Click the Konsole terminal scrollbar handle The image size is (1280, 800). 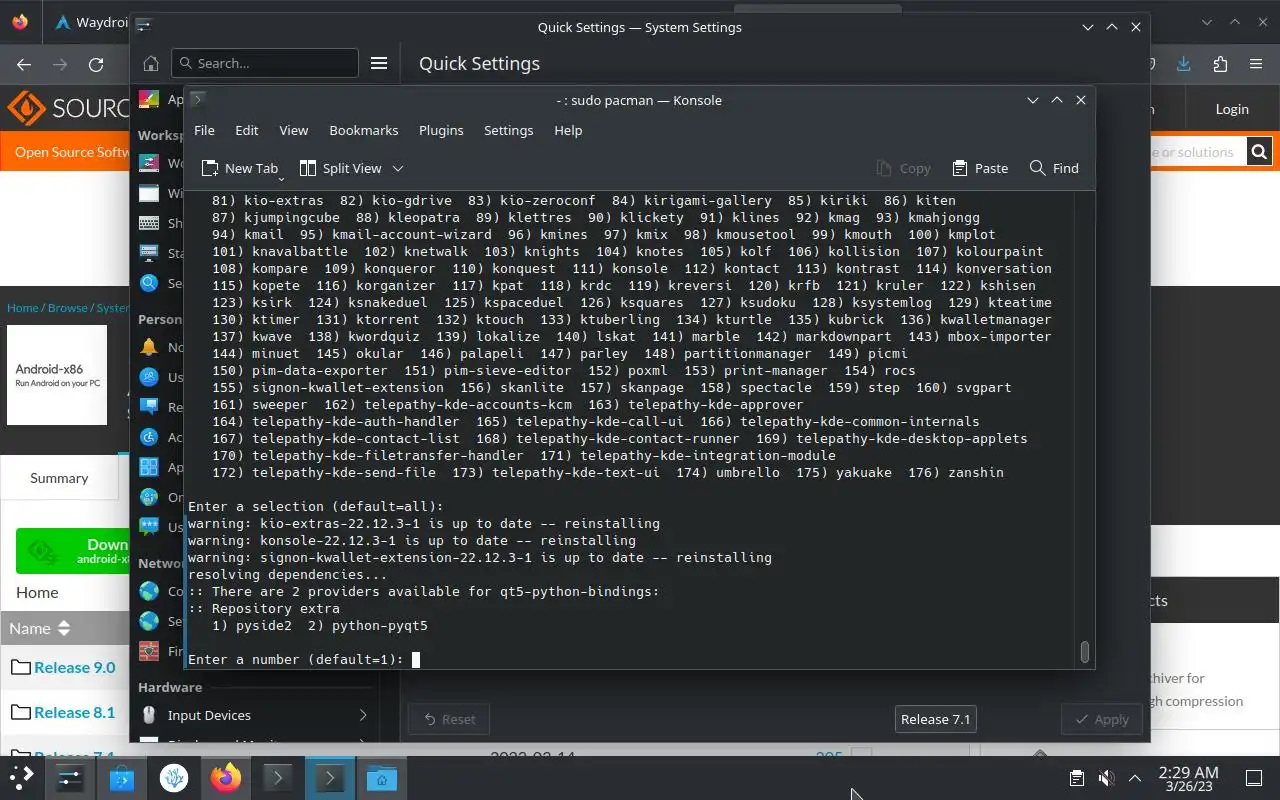click(1084, 652)
